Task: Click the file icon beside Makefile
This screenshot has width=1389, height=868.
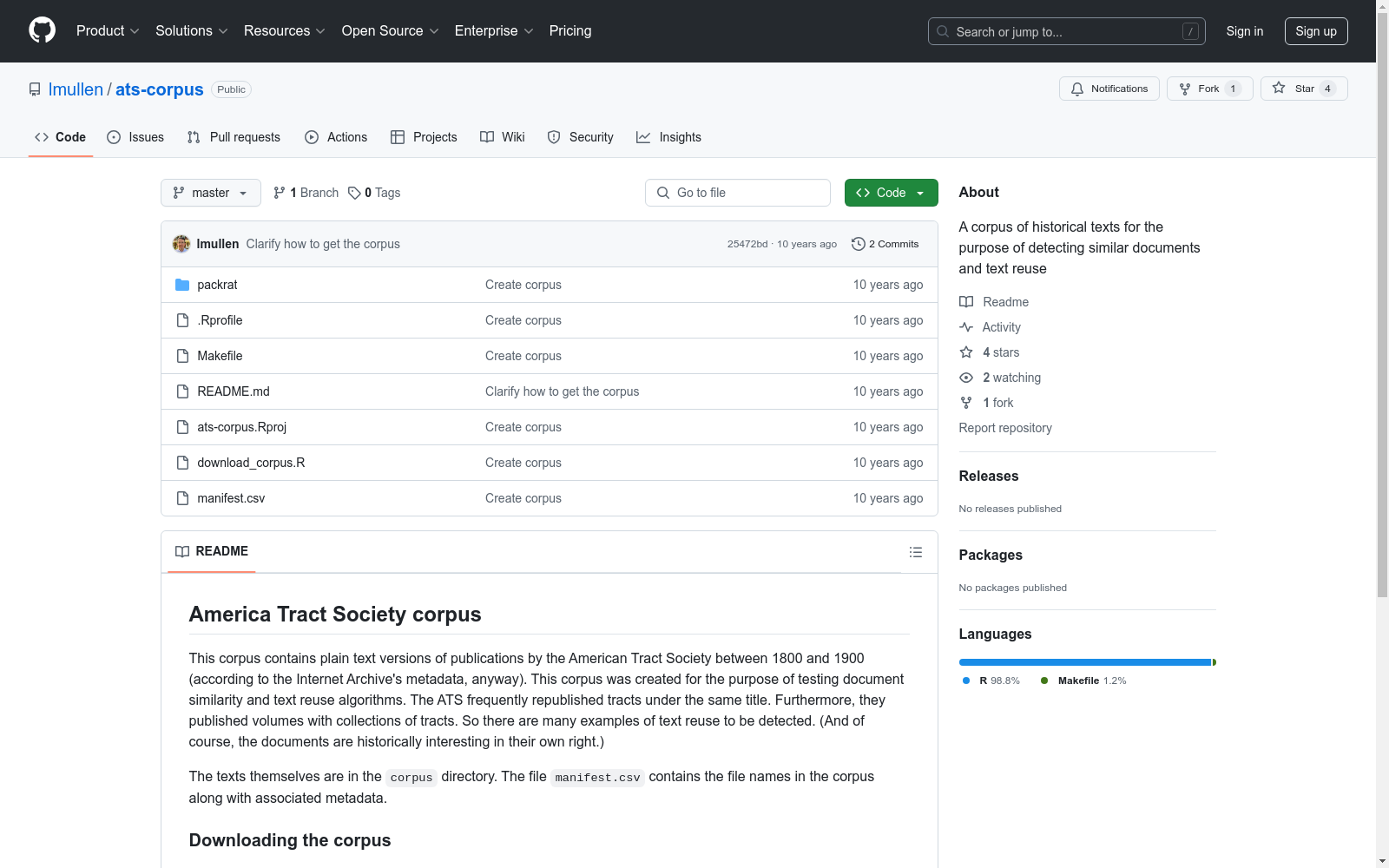Action: point(182,356)
